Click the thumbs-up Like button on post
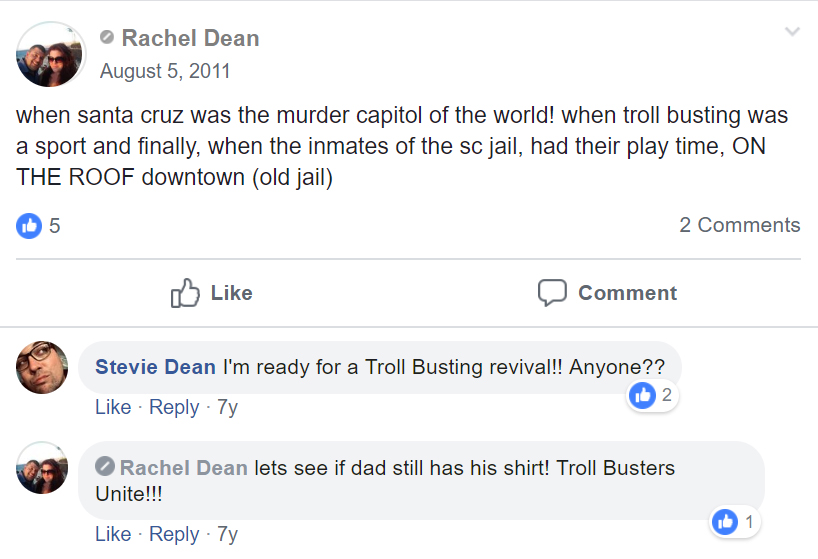 pyautogui.click(x=212, y=293)
